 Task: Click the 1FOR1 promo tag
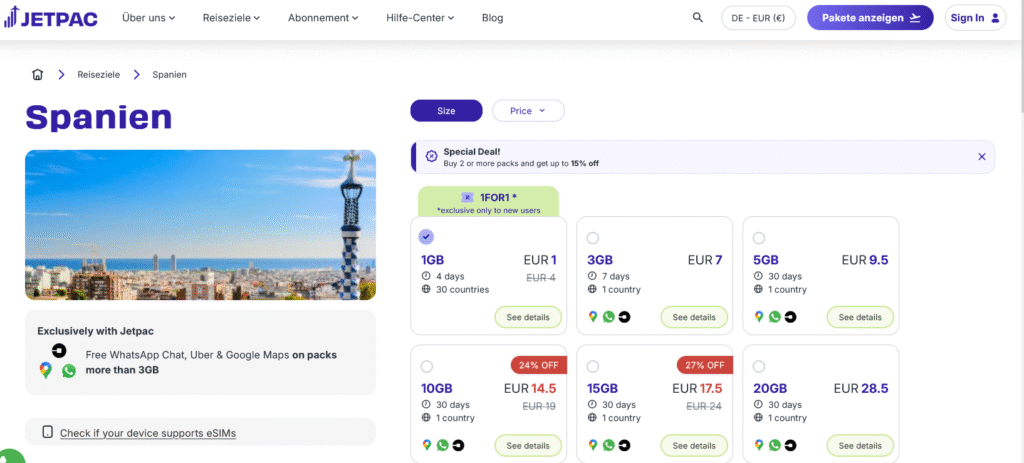coord(488,202)
